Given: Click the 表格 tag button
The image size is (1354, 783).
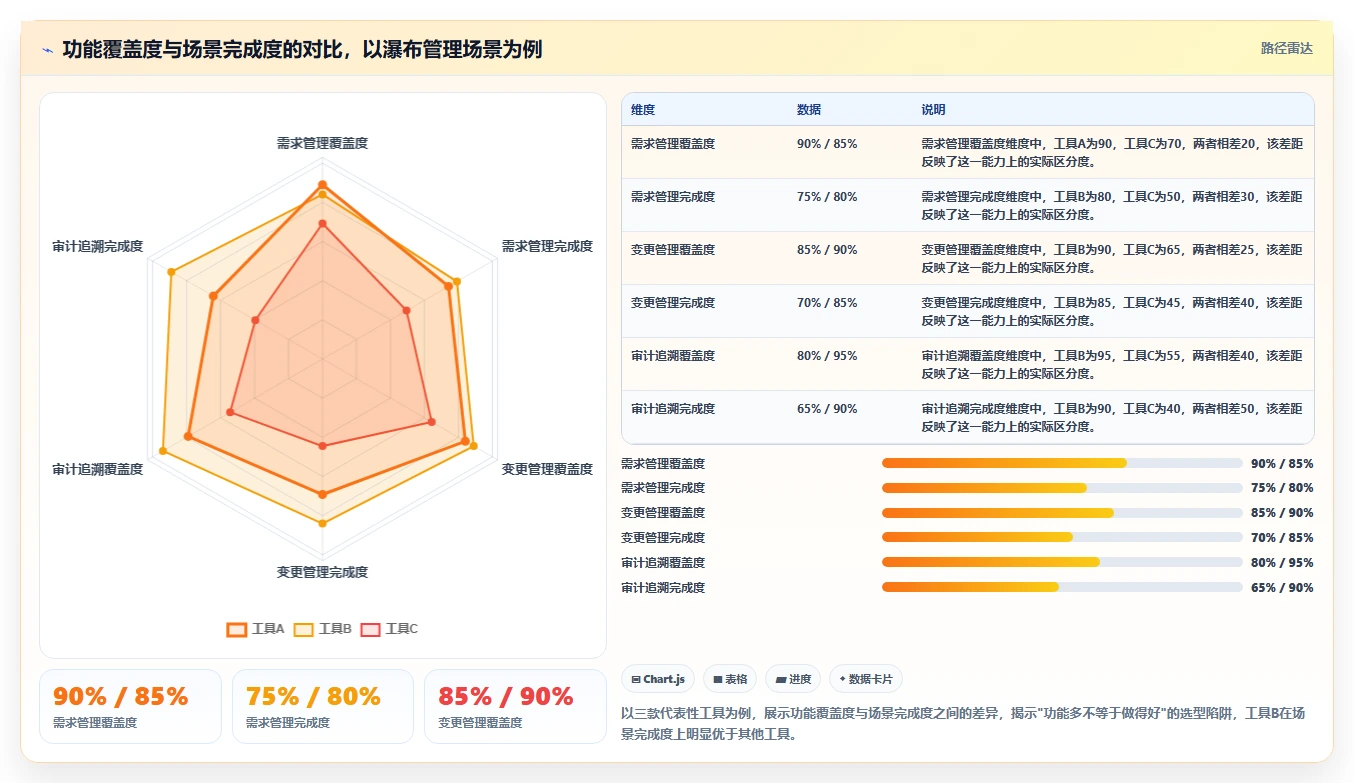Looking at the screenshot, I should pyautogui.click(x=730, y=679).
